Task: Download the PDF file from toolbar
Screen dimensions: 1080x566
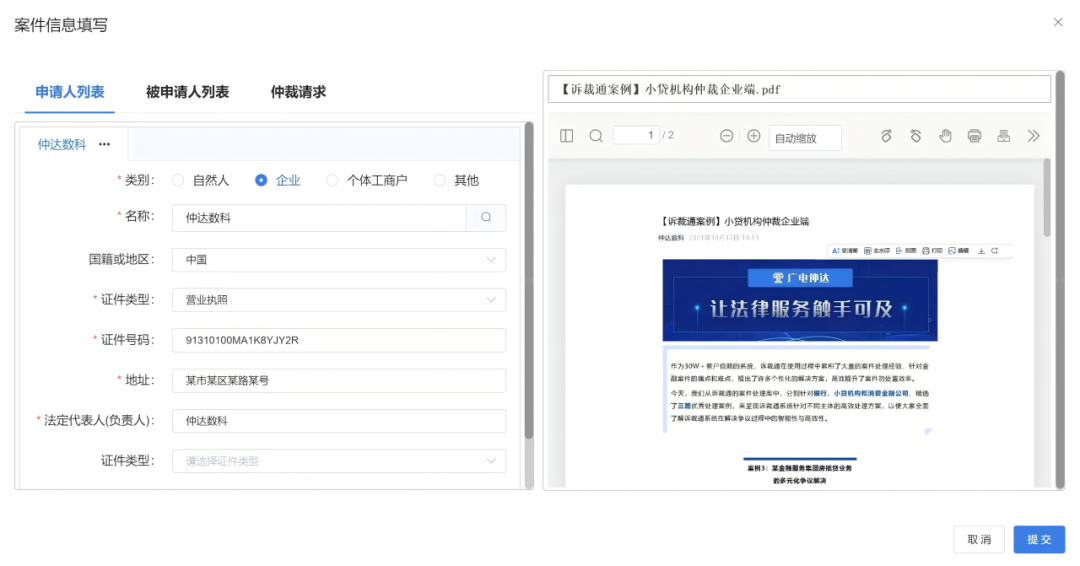Action: click(x=1004, y=136)
